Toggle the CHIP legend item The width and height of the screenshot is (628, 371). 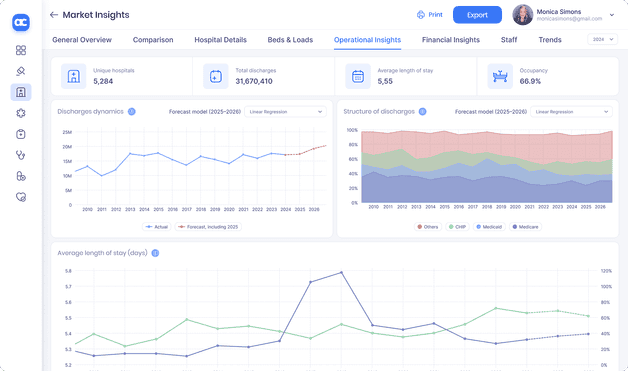[457, 227]
